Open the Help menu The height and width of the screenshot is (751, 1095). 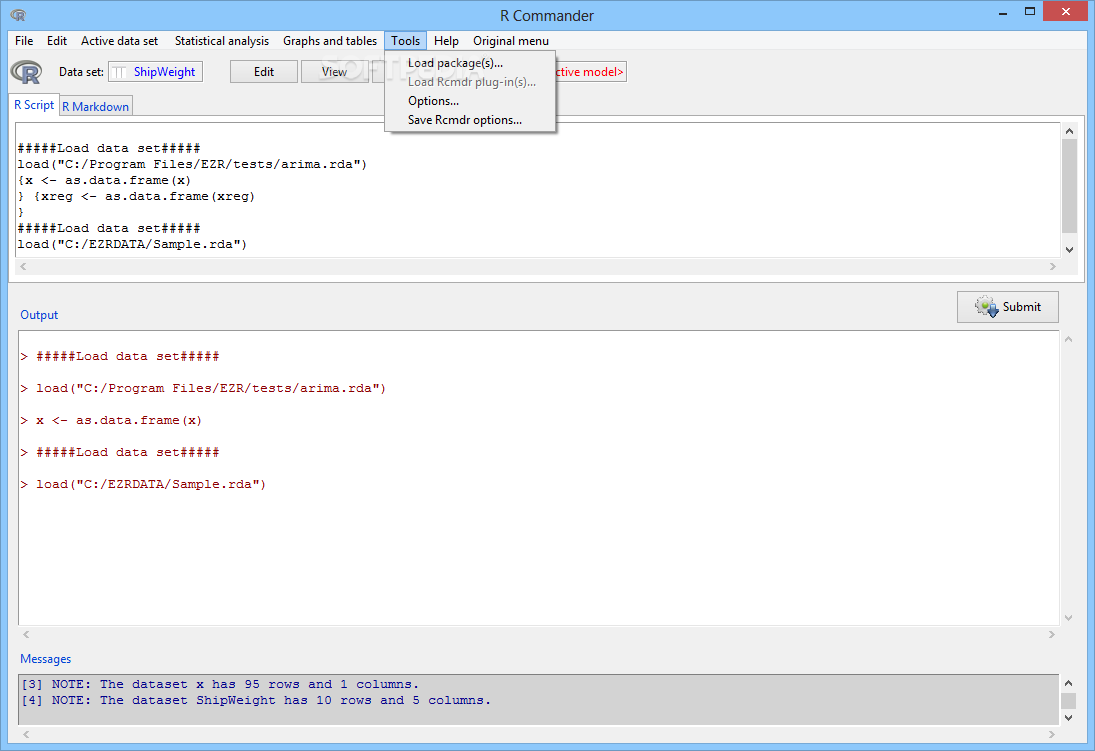click(446, 41)
